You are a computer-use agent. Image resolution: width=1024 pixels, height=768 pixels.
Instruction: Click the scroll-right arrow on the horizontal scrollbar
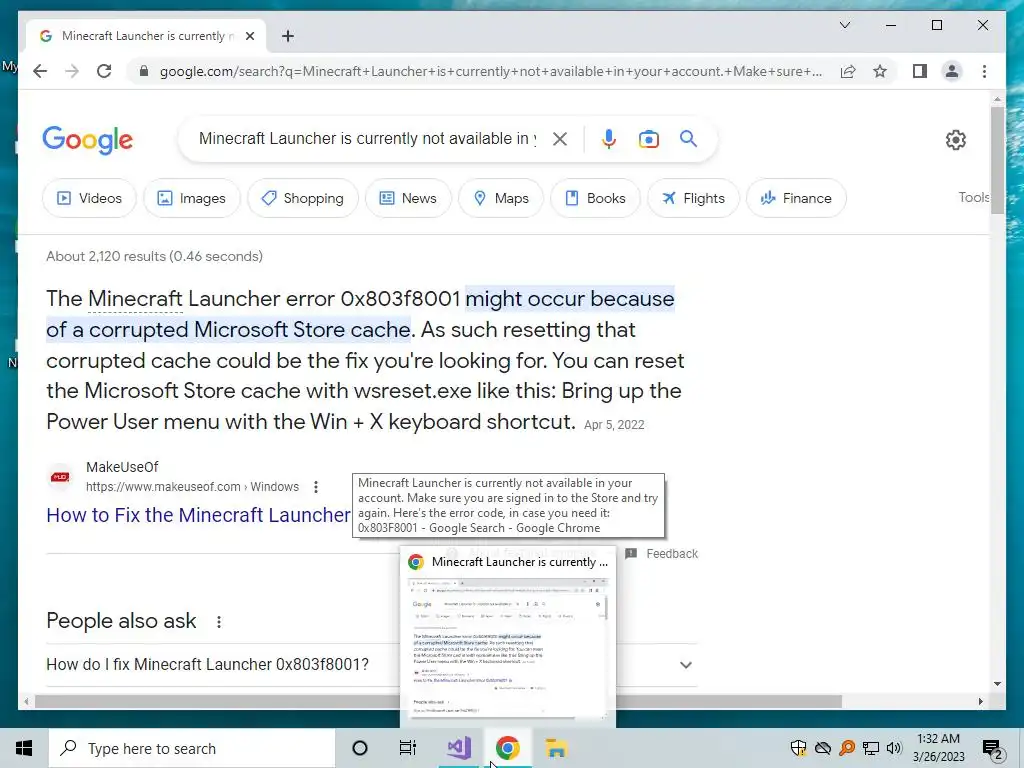tap(980, 701)
